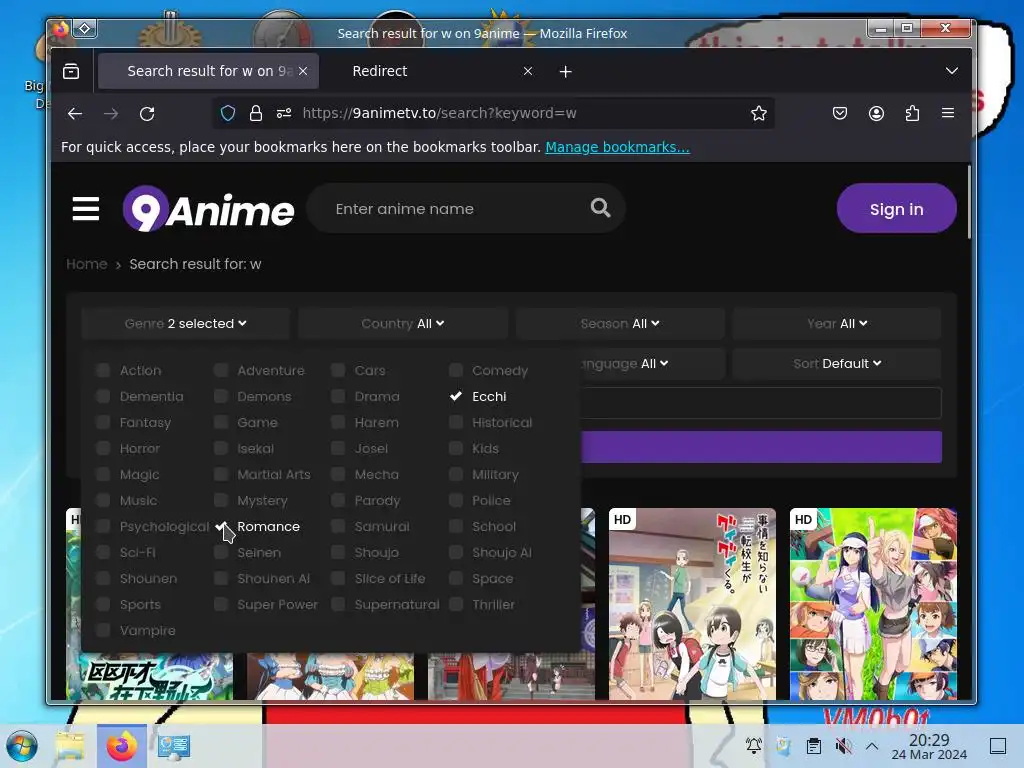
Task: Open the Firefox application menu
Action: pos(948,113)
